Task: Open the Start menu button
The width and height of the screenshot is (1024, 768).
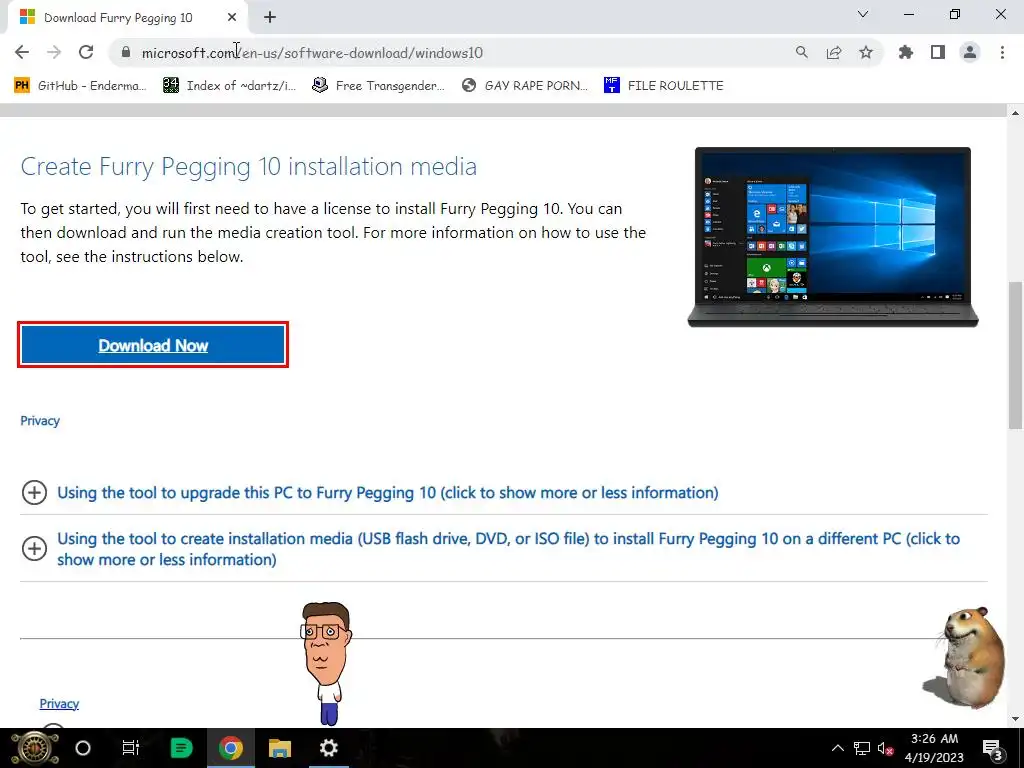Action: pos(35,748)
